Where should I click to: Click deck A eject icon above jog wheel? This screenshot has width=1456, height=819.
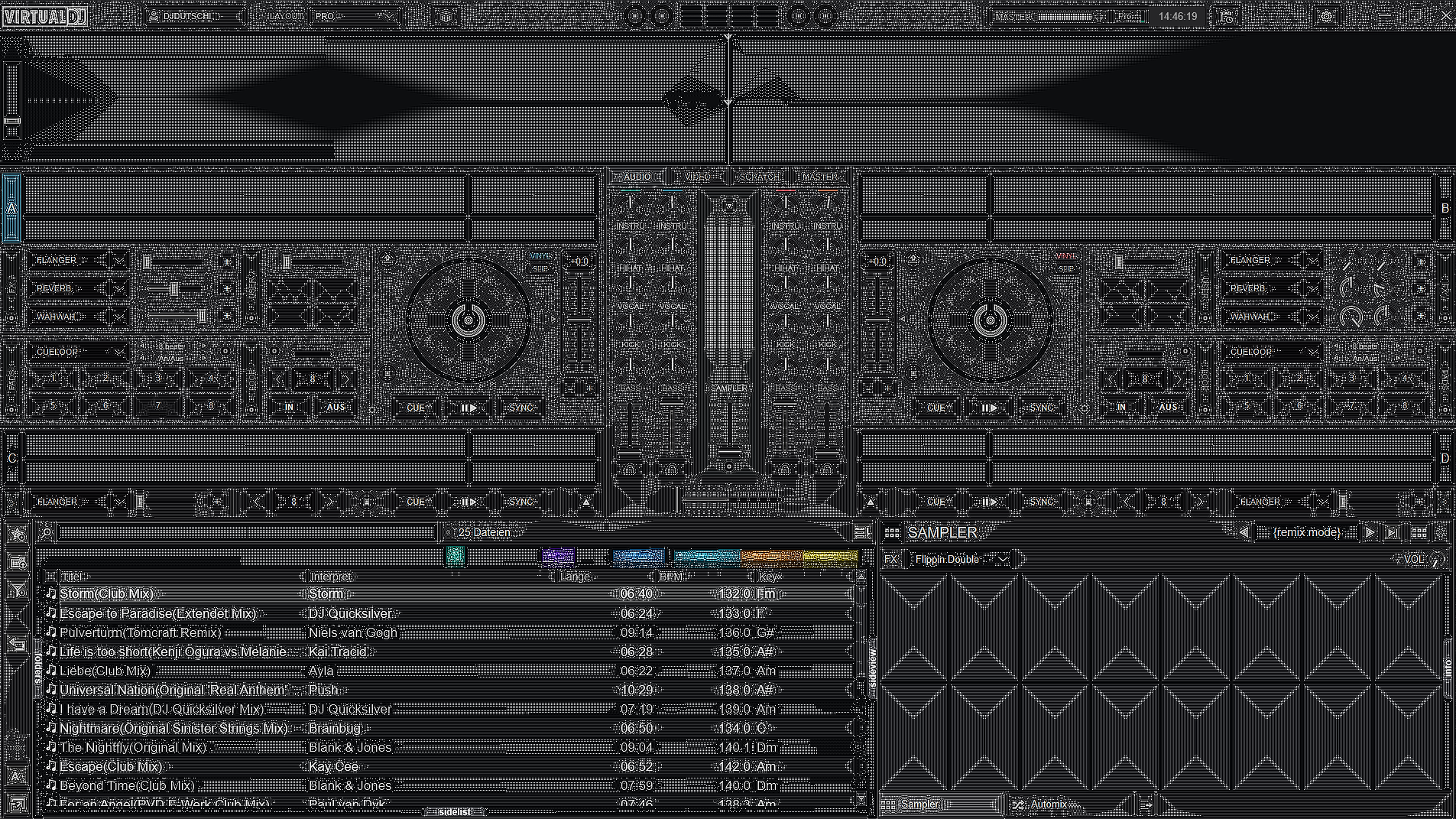tap(388, 258)
